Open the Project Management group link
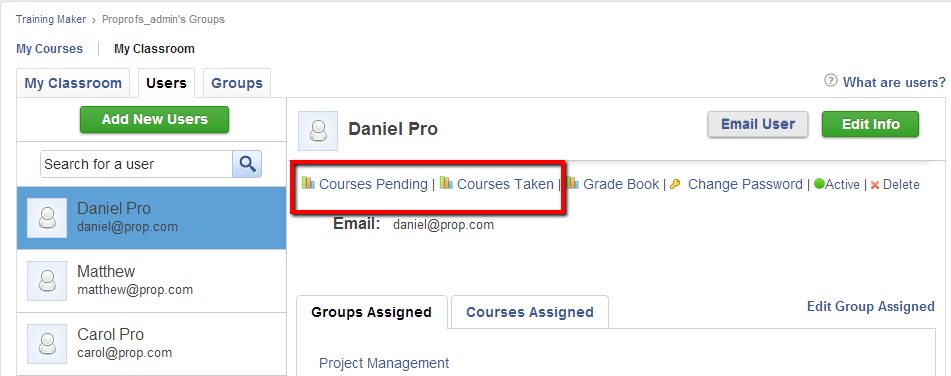This screenshot has height=376, width=951. (384, 363)
